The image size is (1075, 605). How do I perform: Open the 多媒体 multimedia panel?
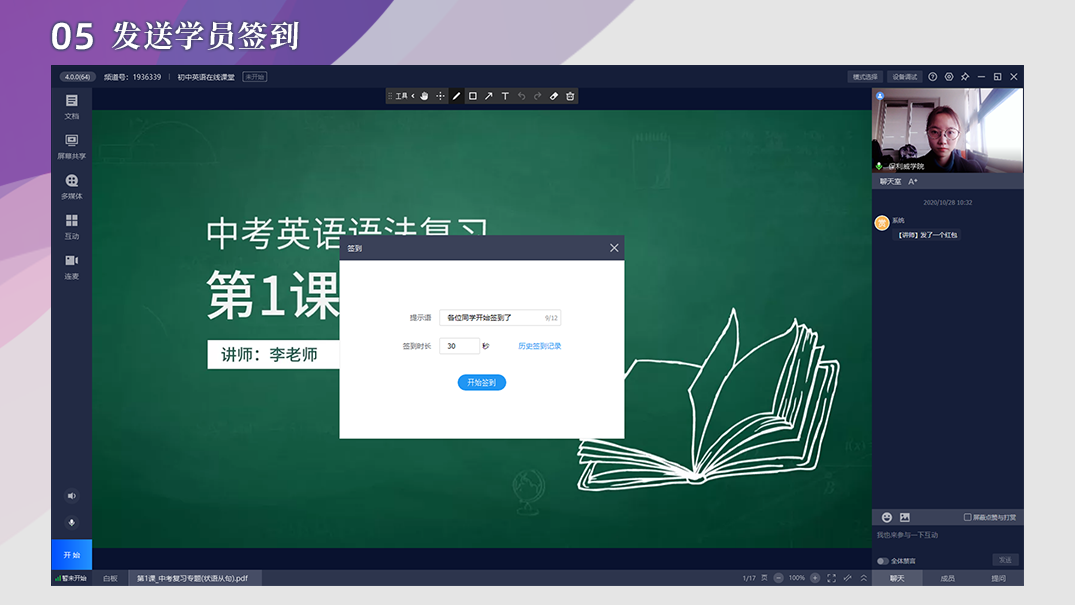tap(71, 186)
